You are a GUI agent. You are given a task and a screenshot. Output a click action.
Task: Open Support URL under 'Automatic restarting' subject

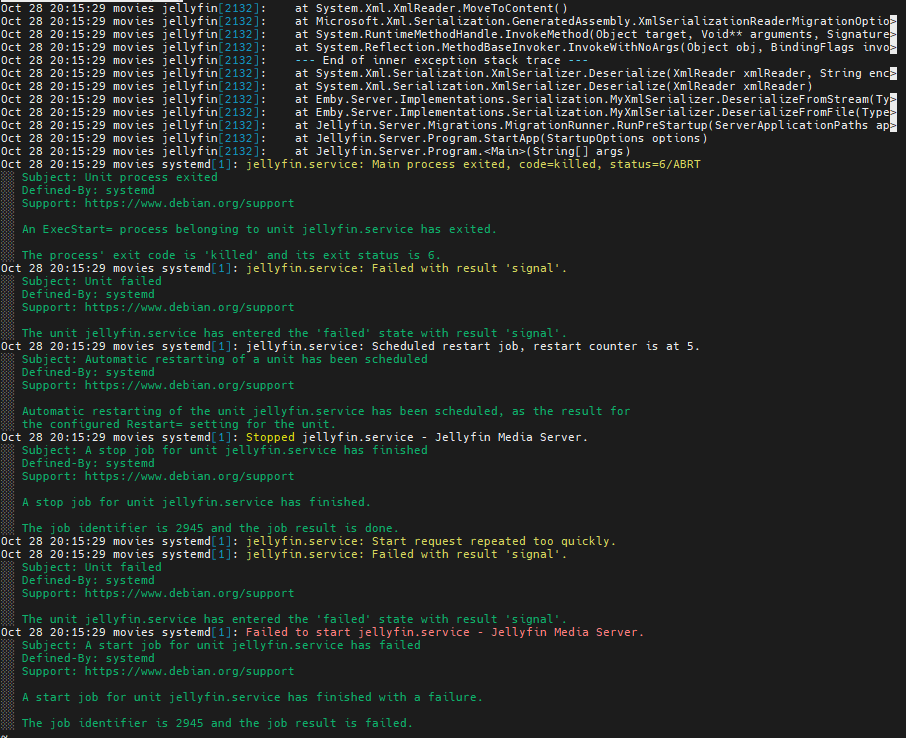click(158, 385)
